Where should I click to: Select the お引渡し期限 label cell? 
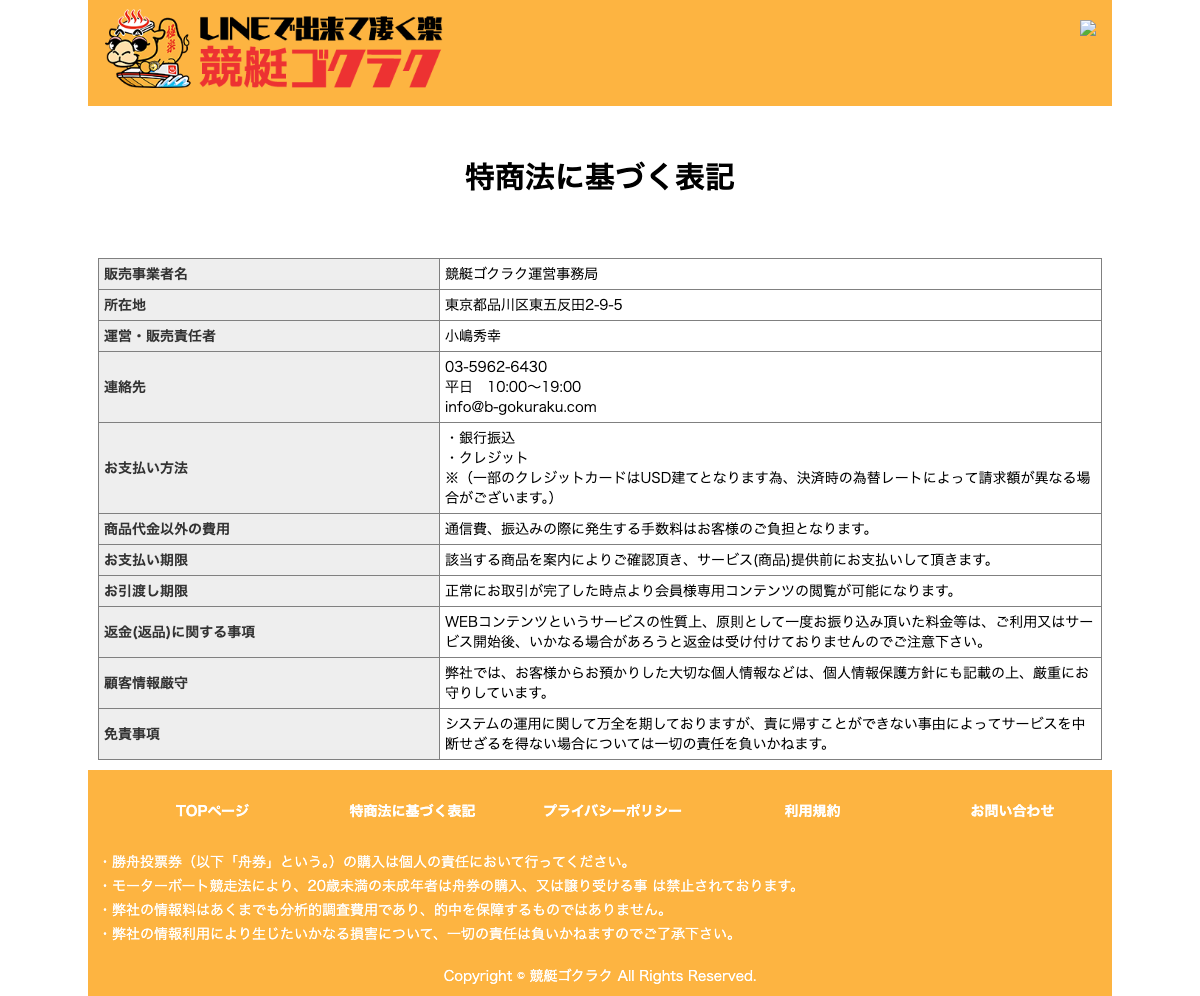pyautogui.click(x=269, y=591)
